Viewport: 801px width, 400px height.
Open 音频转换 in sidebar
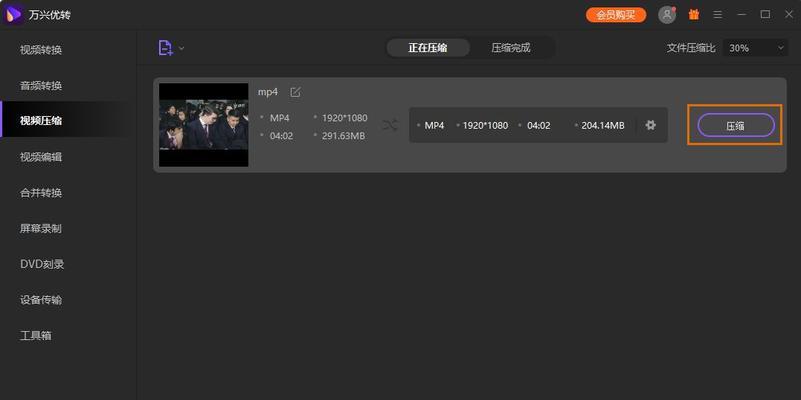point(41,85)
